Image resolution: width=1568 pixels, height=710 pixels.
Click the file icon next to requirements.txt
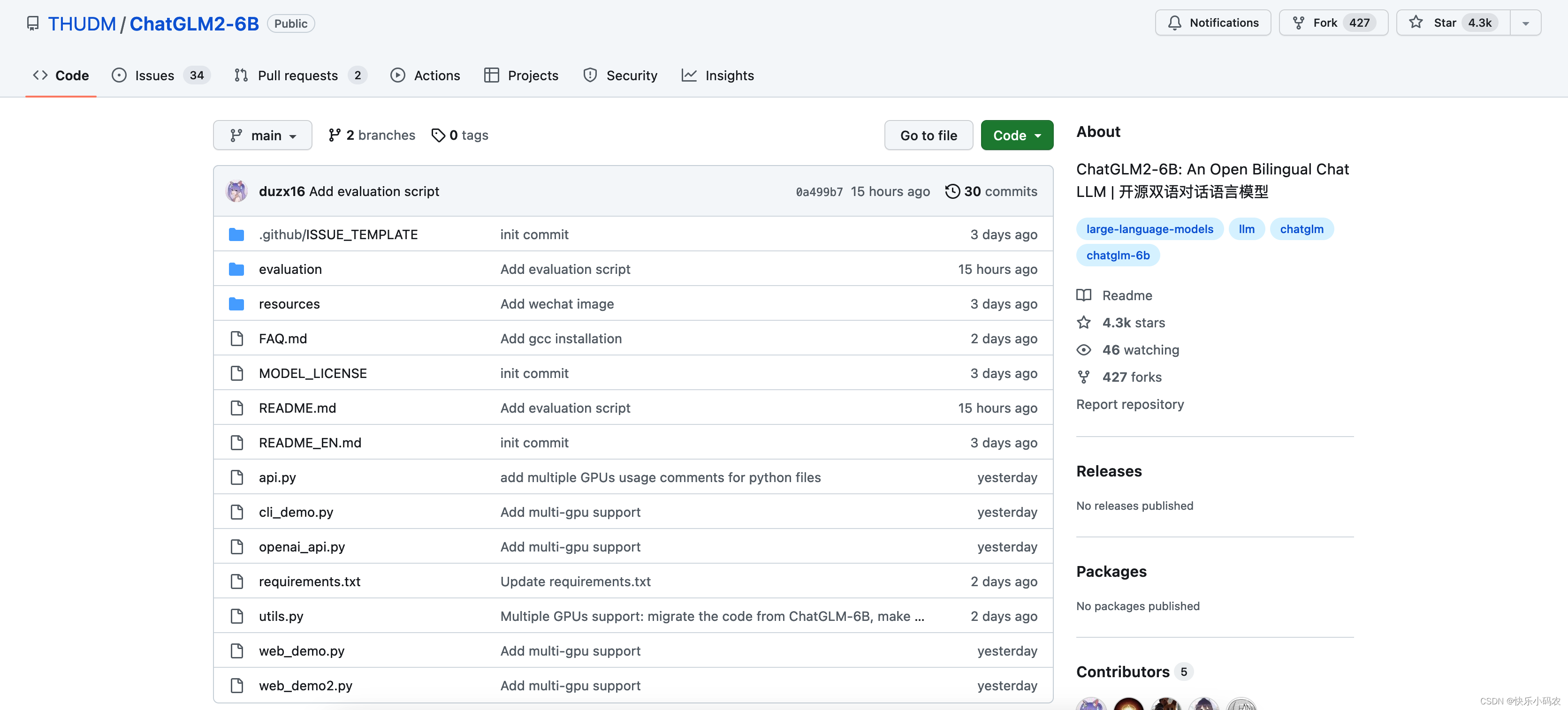pos(237,582)
